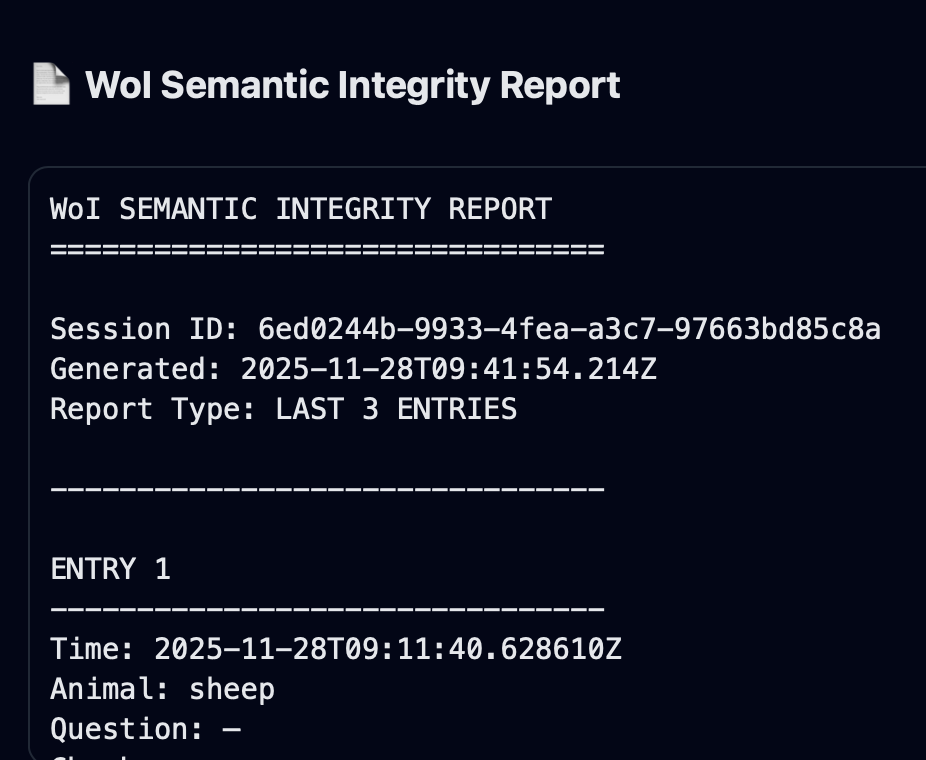
Task: Click the dash after Question
Action: (x=231, y=729)
